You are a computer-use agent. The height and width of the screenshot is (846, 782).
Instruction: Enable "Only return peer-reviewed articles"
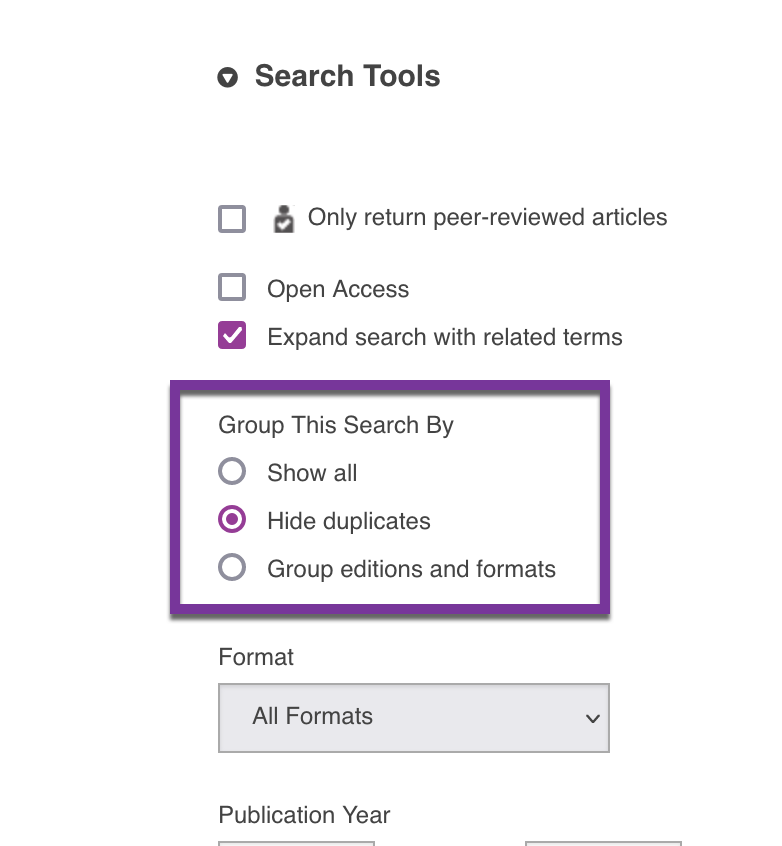point(231,217)
